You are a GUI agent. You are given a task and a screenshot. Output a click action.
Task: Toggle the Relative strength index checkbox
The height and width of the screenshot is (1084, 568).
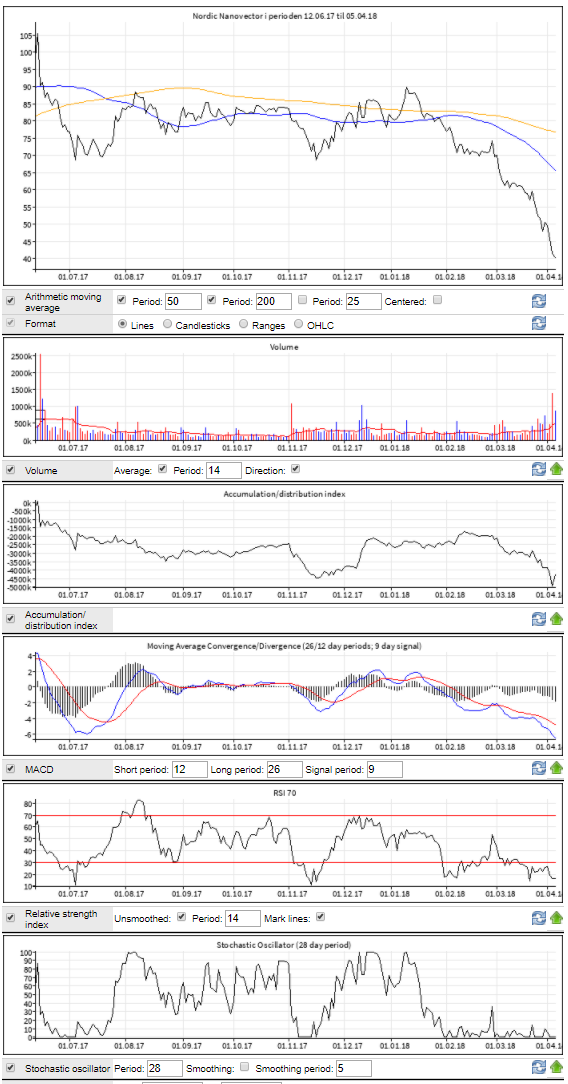coord(10,918)
